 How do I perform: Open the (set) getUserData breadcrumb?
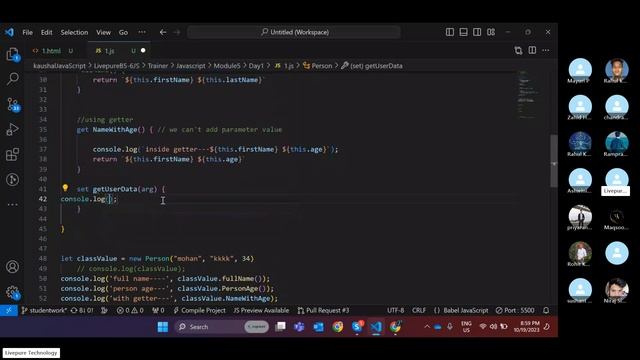pos(372,66)
